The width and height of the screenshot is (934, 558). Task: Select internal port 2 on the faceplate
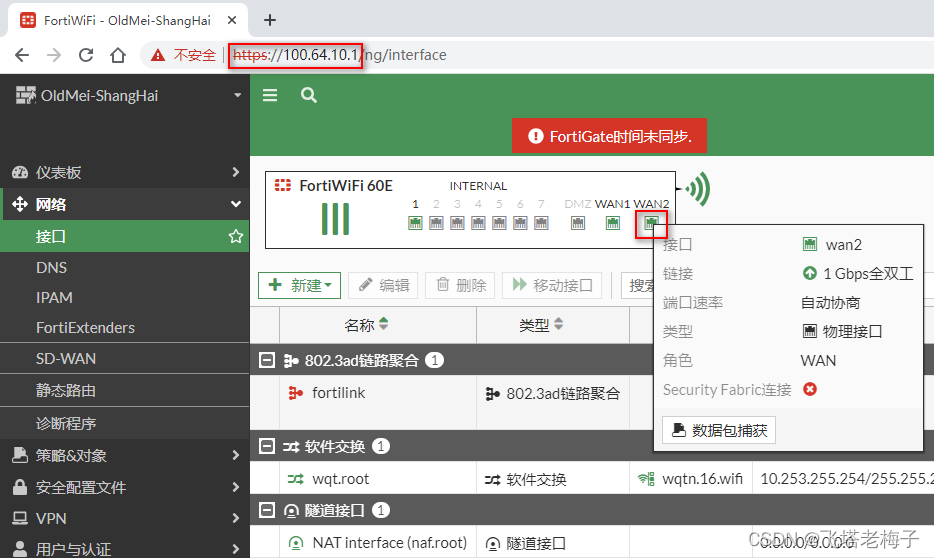click(436, 223)
